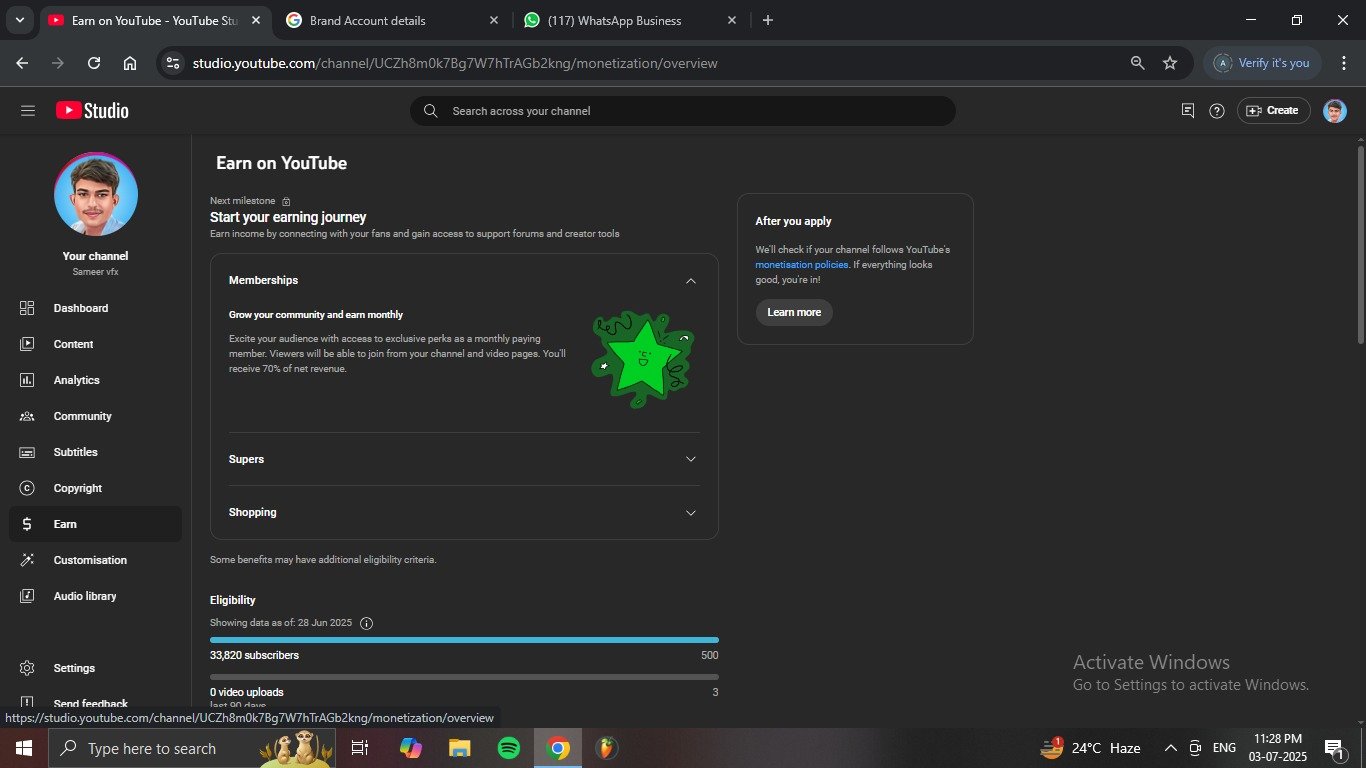Click the lock icon beside Next milestone
The height and width of the screenshot is (768, 1366).
[x=286, y=201]
